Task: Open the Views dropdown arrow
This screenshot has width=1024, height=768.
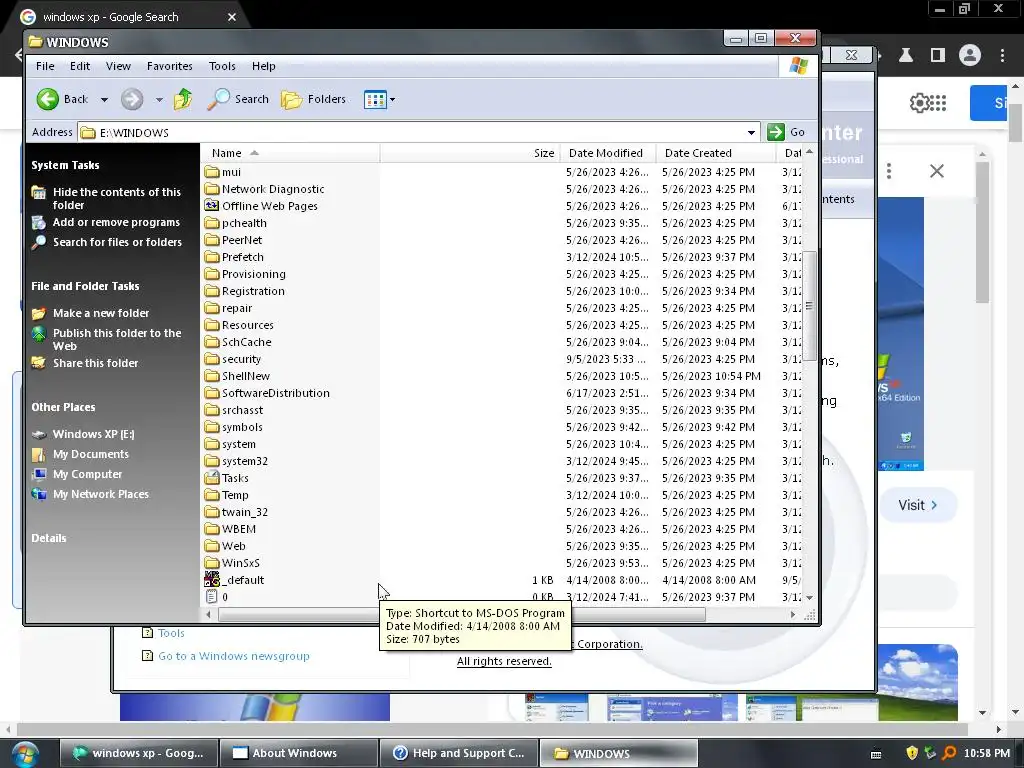Action: pos(392,100)
